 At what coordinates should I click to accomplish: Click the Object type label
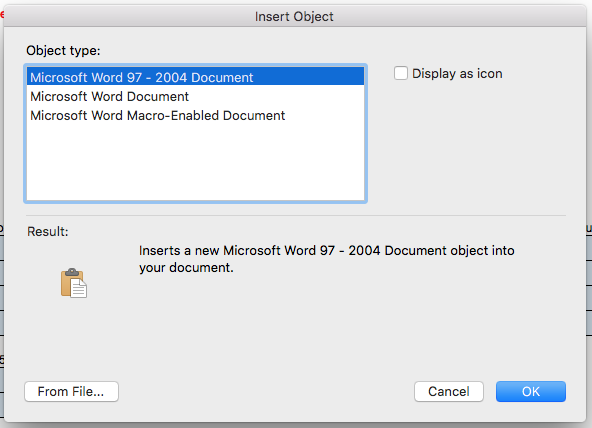[x=63, y=50]
